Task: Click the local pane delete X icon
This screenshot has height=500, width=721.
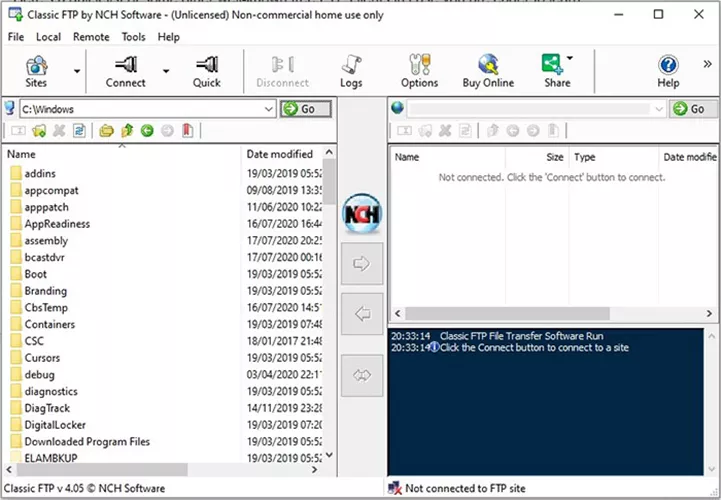Action: tap(59, 131)
